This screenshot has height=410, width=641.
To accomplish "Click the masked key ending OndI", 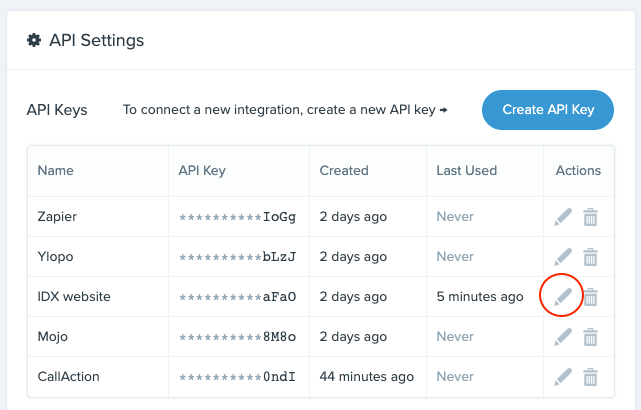I will click(x=238, y=377).
